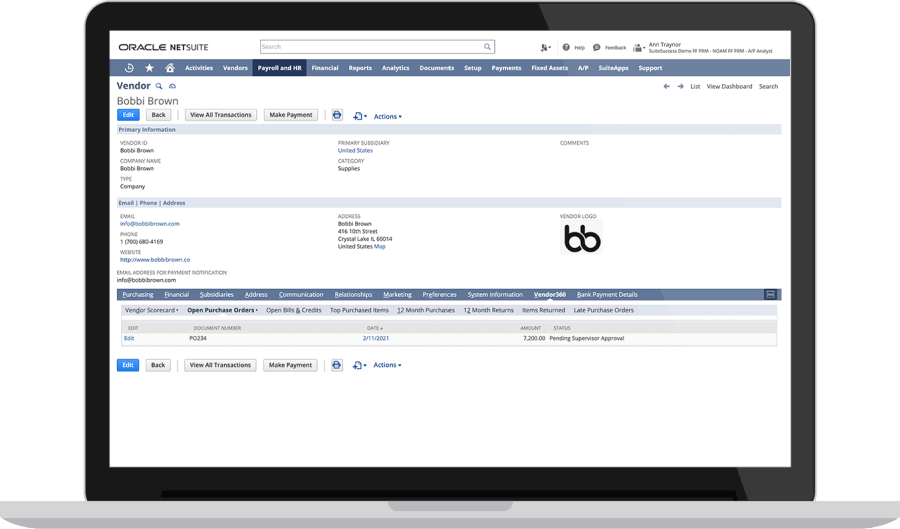This screenshot has height=529, width=900.
Task: Open the Documents menu
Action: 437,68
